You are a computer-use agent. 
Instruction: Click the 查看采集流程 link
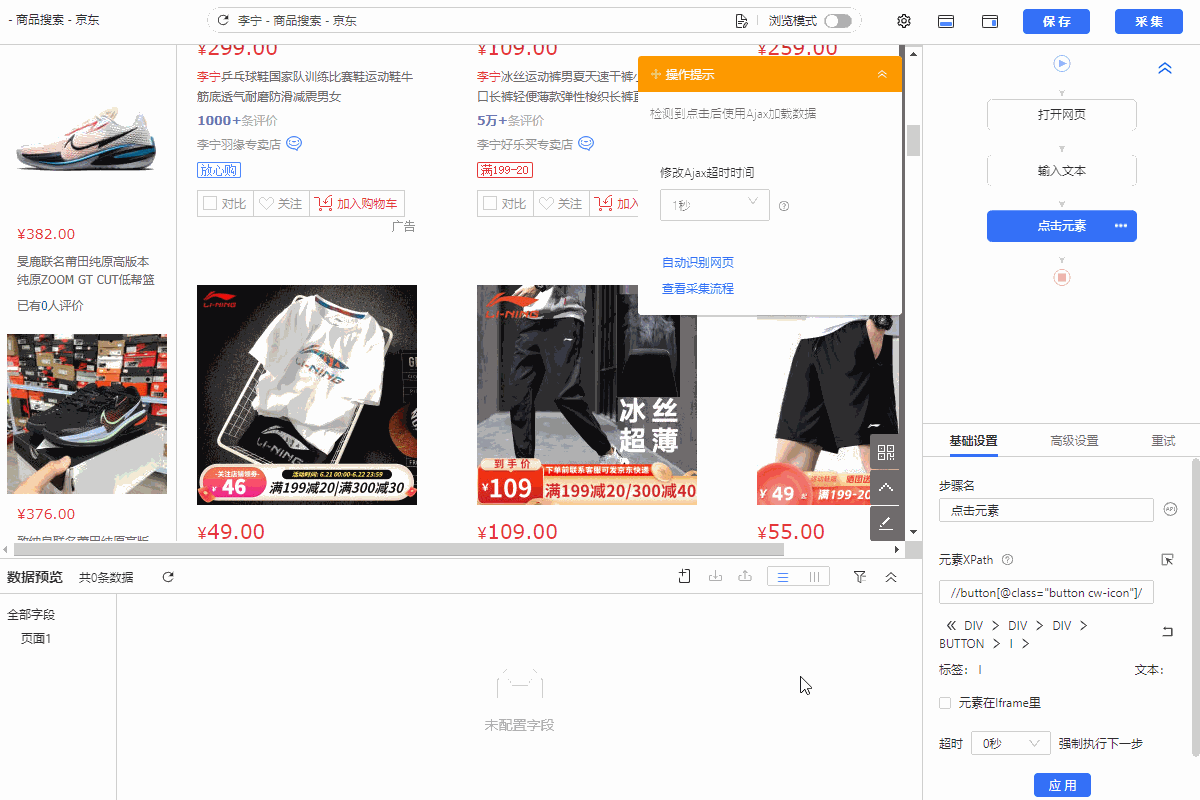click(698, 289)
